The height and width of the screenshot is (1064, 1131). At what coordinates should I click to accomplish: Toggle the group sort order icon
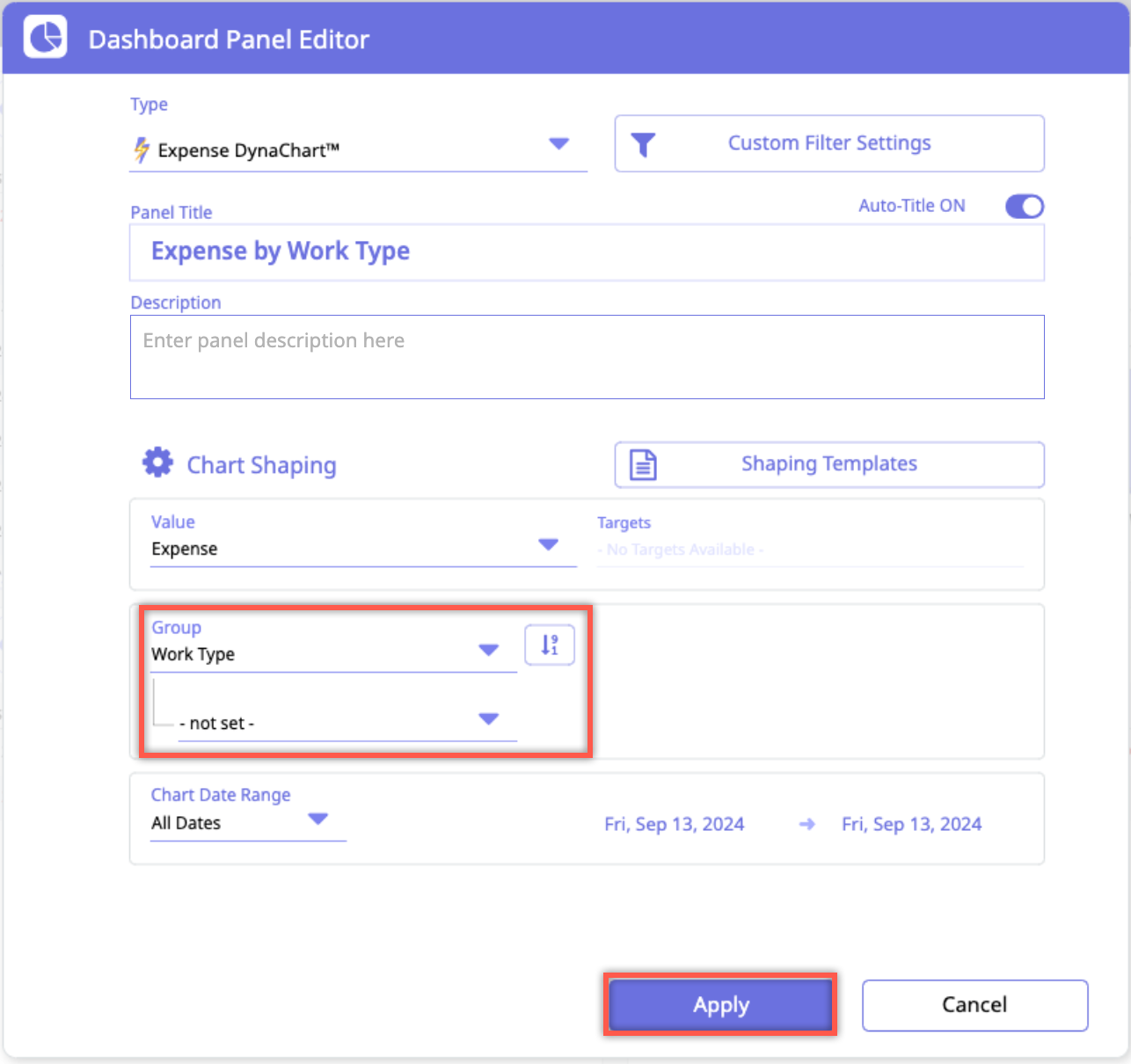(550, 645)
